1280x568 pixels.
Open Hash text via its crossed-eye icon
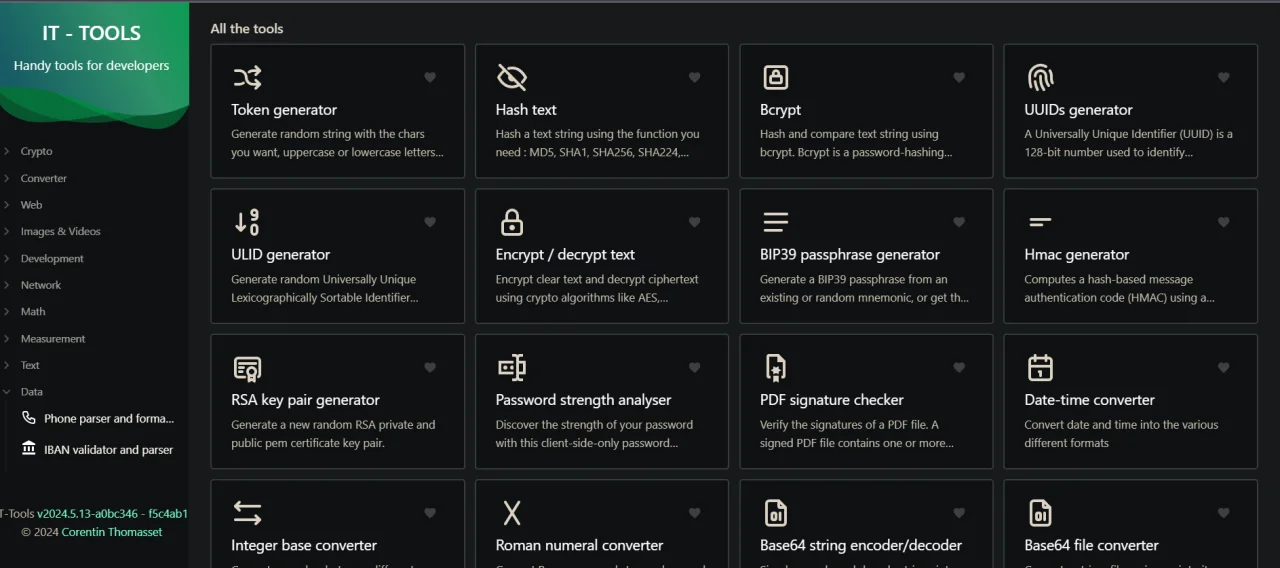511,77
